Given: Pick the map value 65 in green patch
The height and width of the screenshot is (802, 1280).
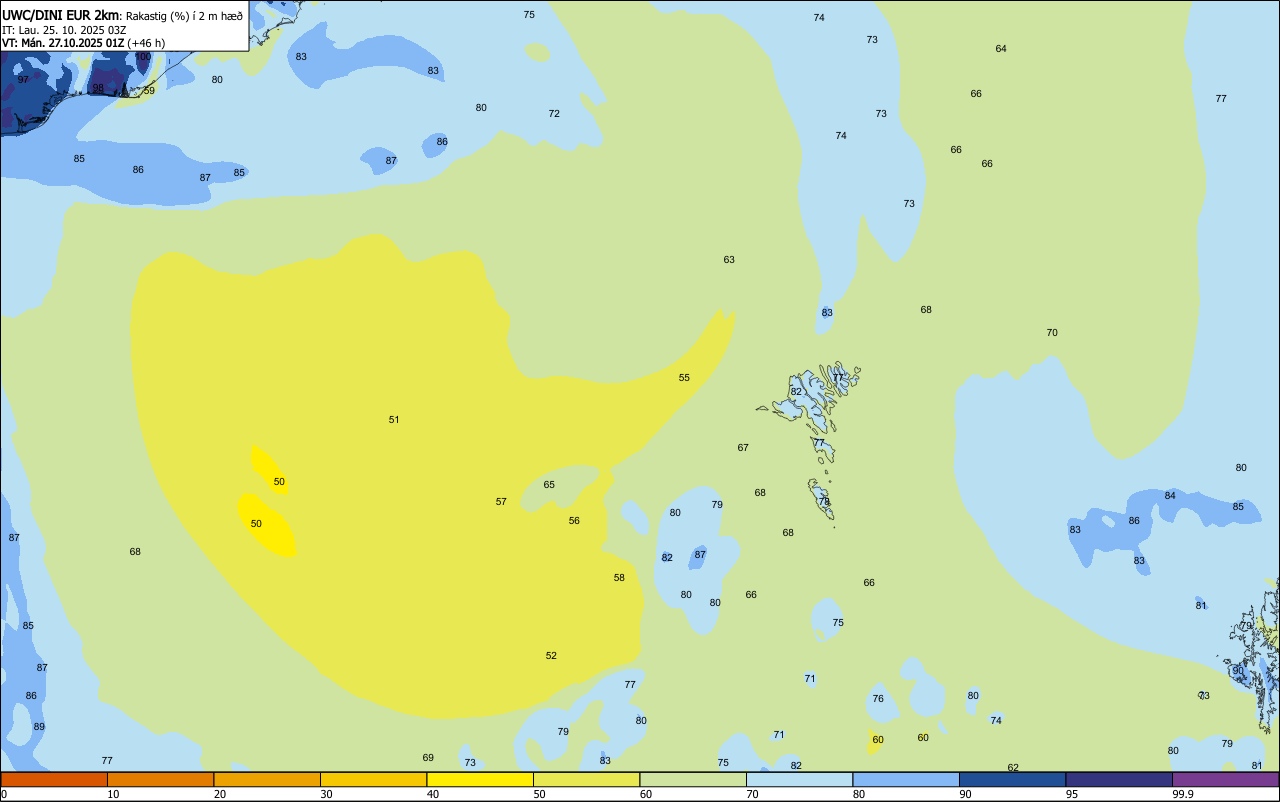Looking at the screenshot, I should [549, 485].
